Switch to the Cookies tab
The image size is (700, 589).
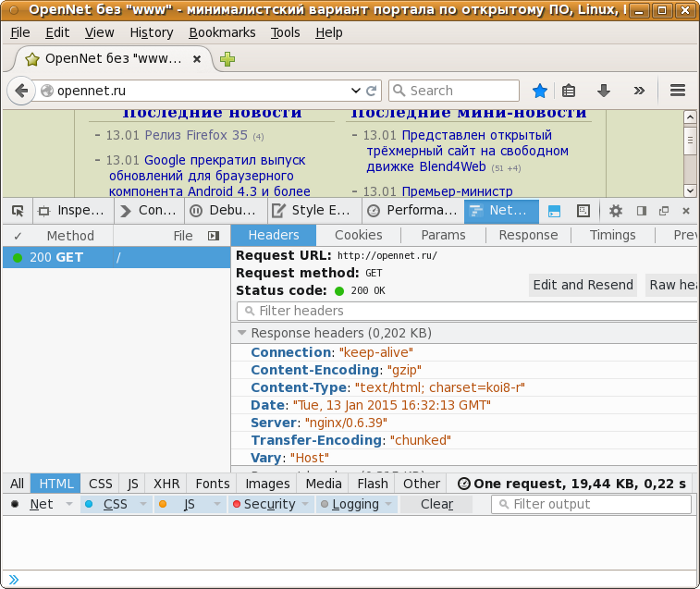(x=358, y=235)
